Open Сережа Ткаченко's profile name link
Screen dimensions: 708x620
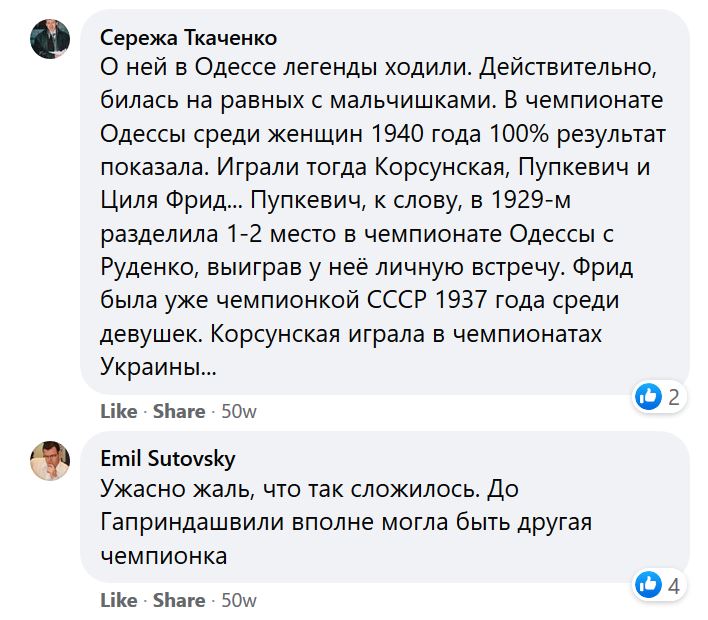(x=189, y=38)
